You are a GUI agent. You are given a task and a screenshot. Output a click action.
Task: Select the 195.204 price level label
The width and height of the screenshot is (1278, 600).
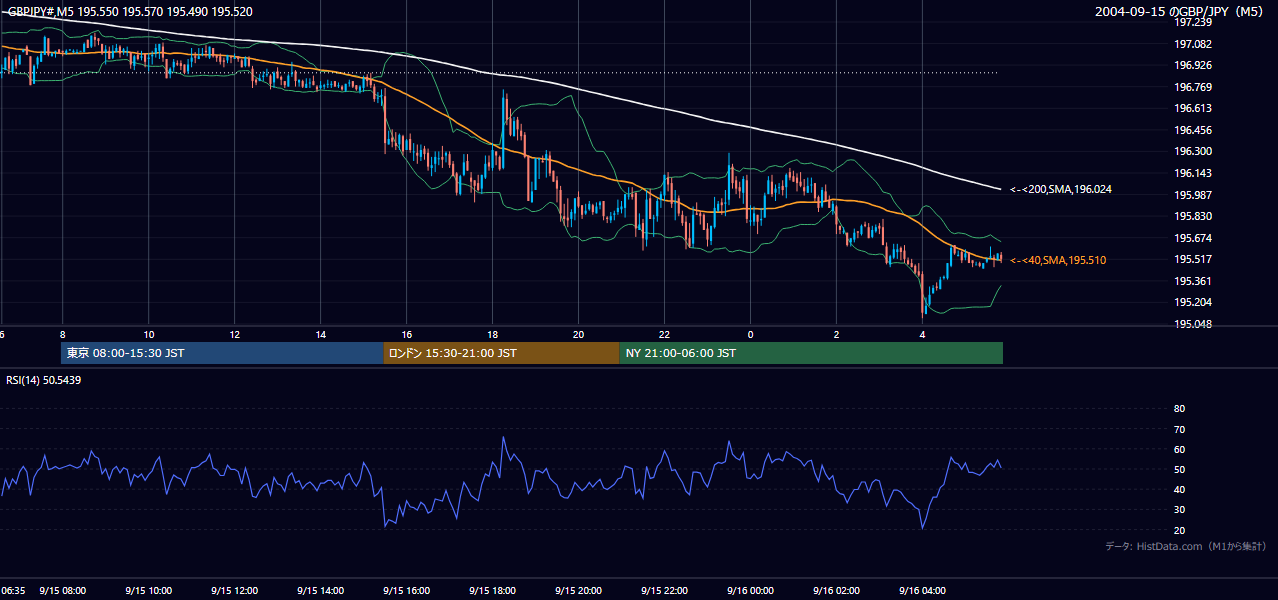pos(1192,302)
